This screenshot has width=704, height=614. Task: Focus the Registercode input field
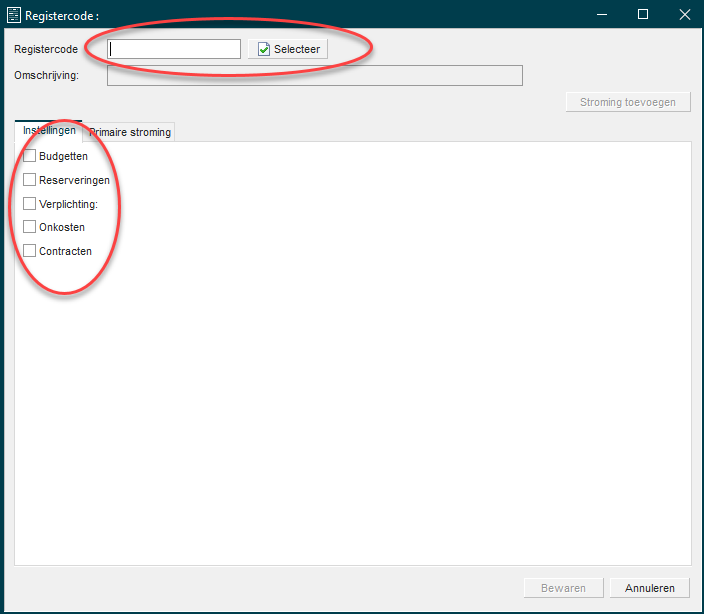coord(174,49)
